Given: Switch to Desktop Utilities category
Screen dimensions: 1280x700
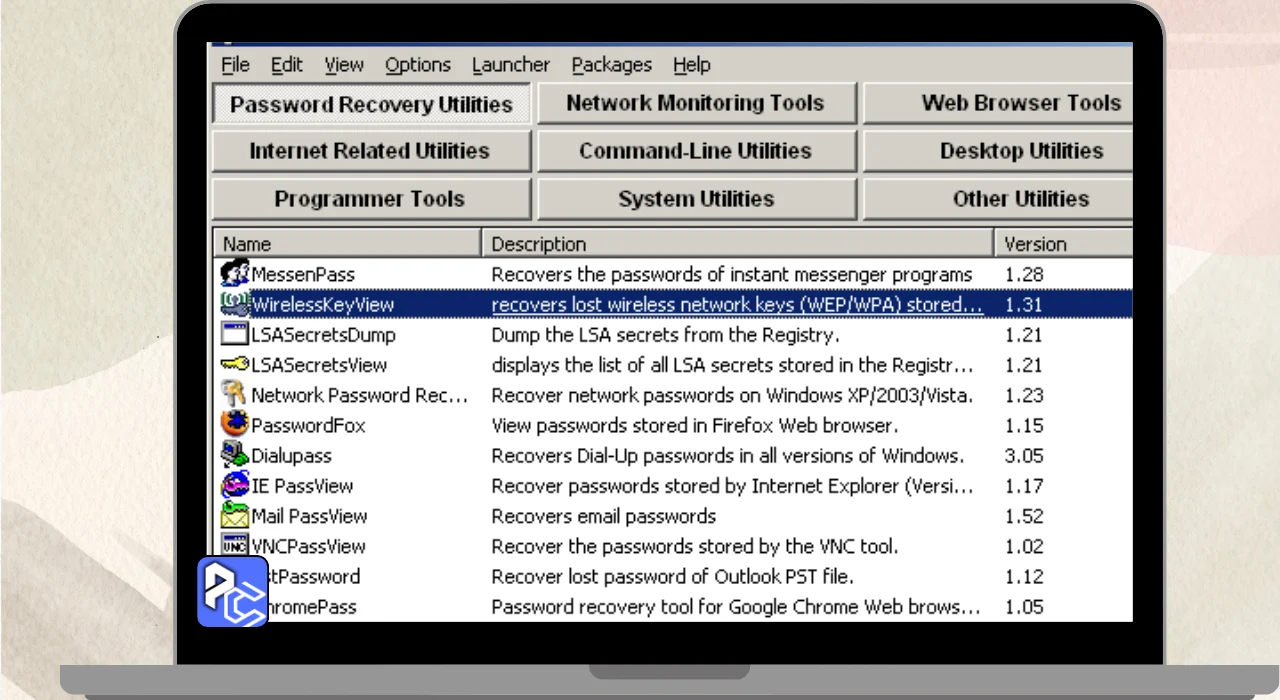Looking at the screenshot, I should click(998, 151).
